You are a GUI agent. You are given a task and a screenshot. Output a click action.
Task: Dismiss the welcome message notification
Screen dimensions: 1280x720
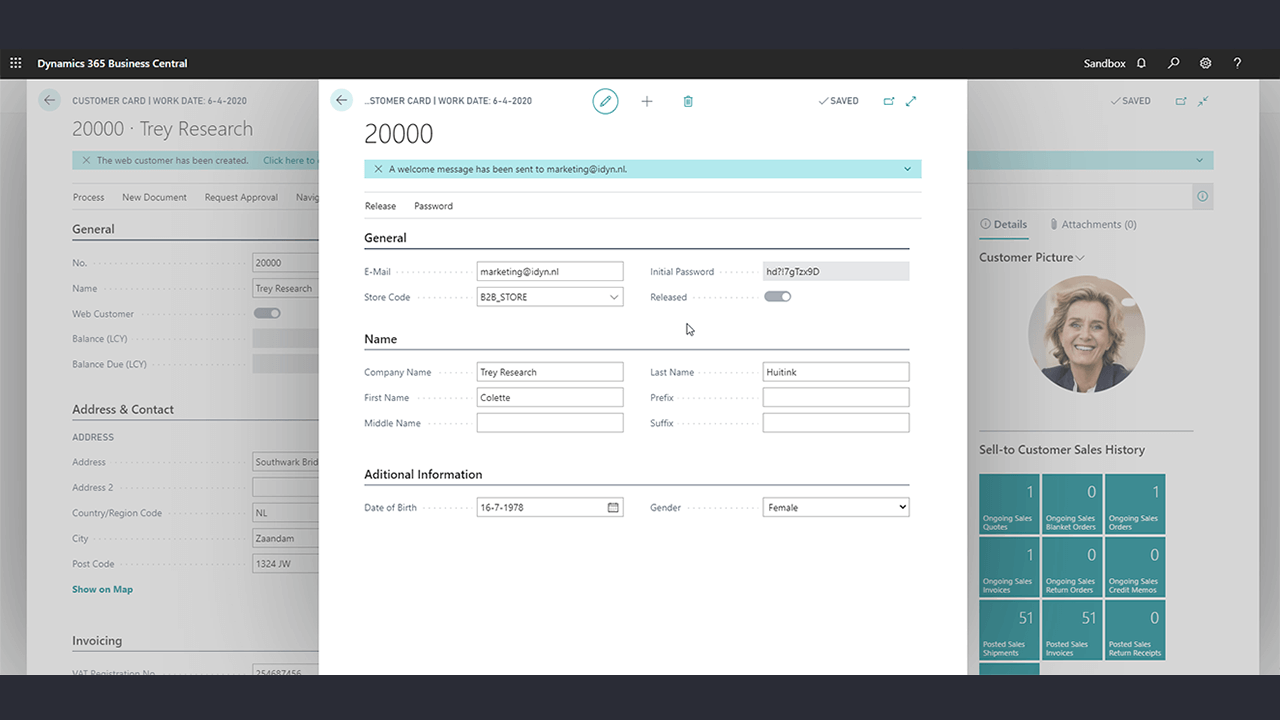click(378, 169)
